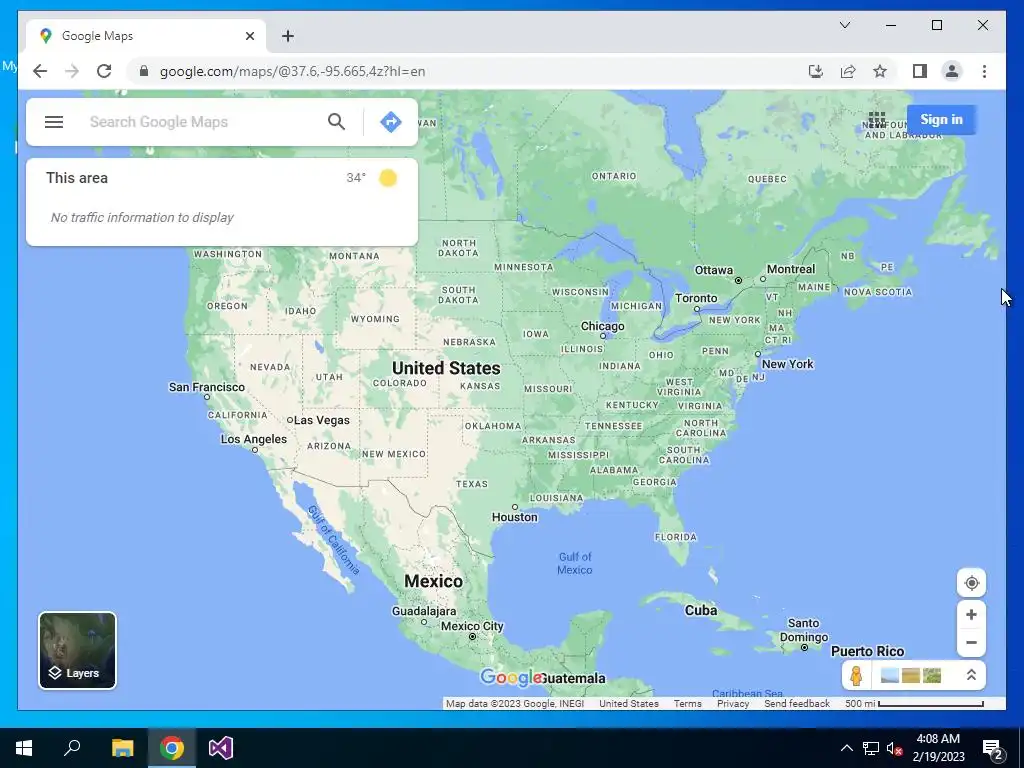Click the Sign in button
The width and height of the screenshot is (1024, 768).
941,120
